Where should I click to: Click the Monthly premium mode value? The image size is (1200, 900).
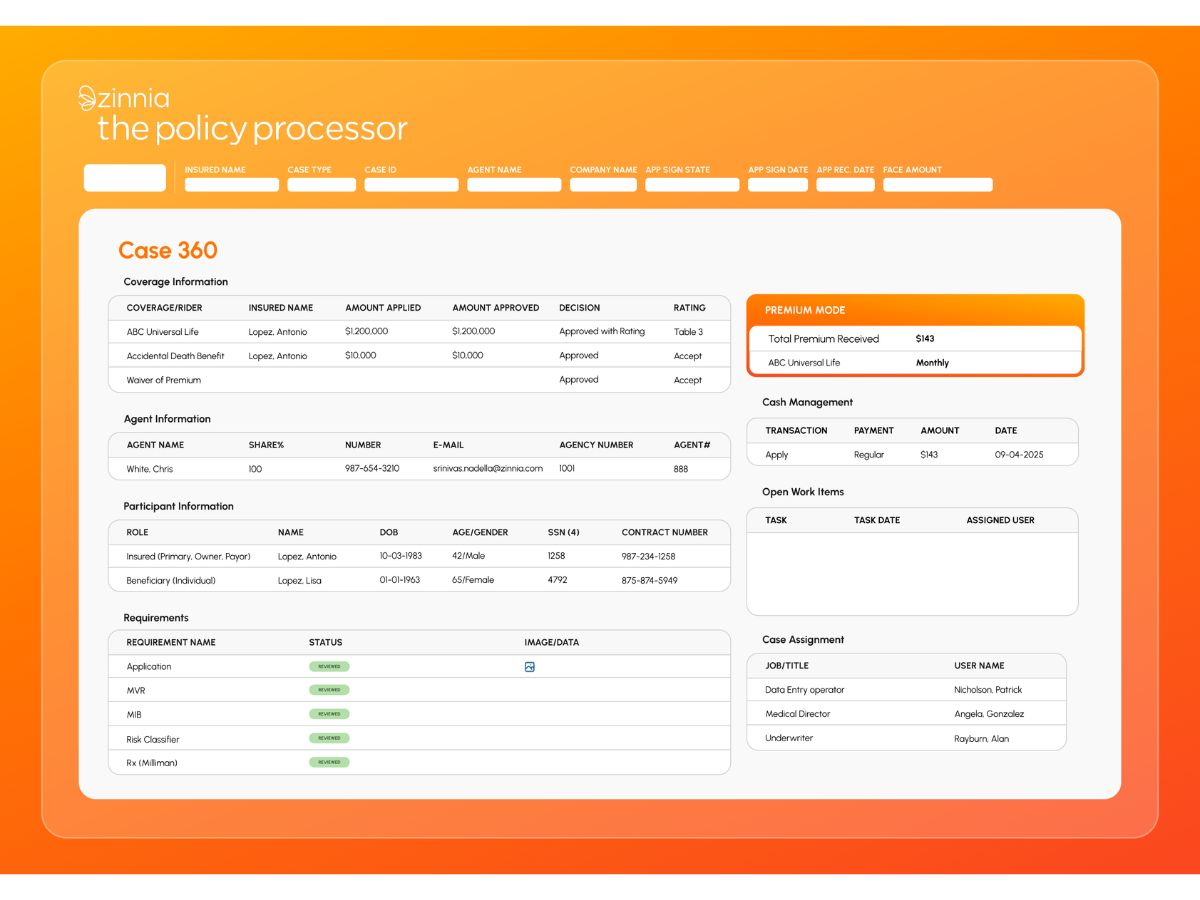[x=932, y=363]
